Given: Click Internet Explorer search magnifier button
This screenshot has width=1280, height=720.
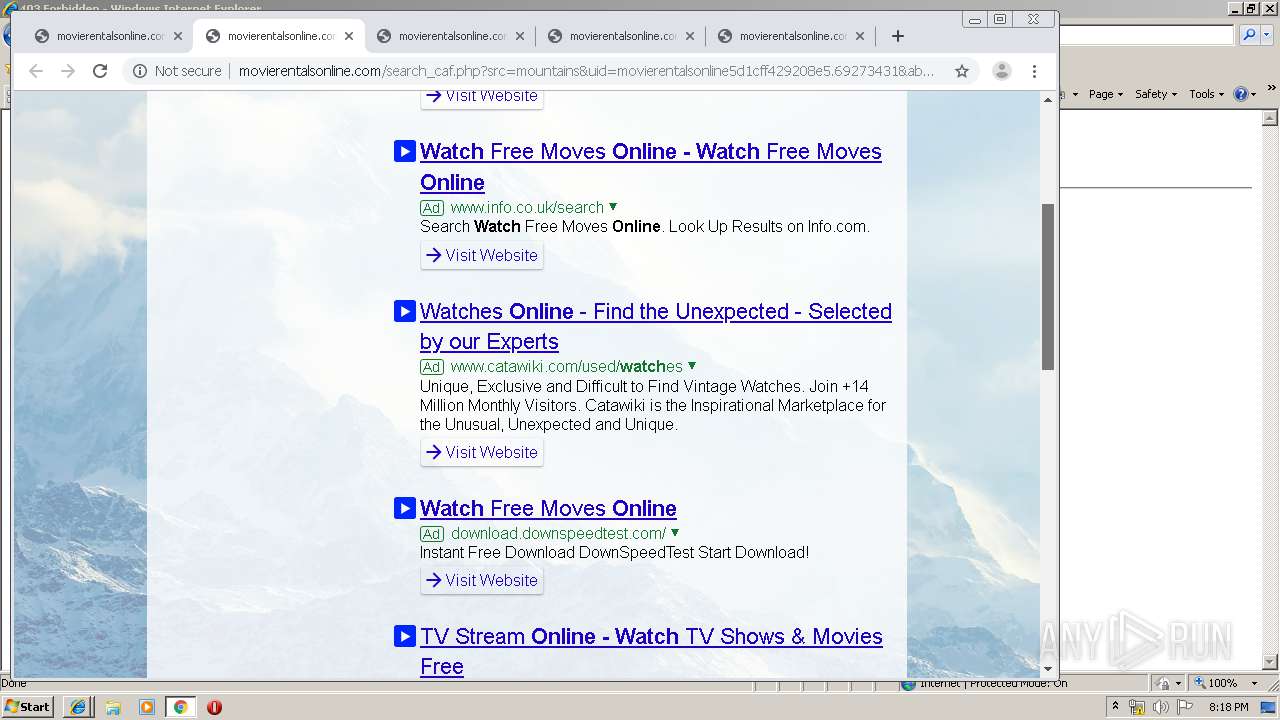Looking at the screenshot, I should (1248, 35).
